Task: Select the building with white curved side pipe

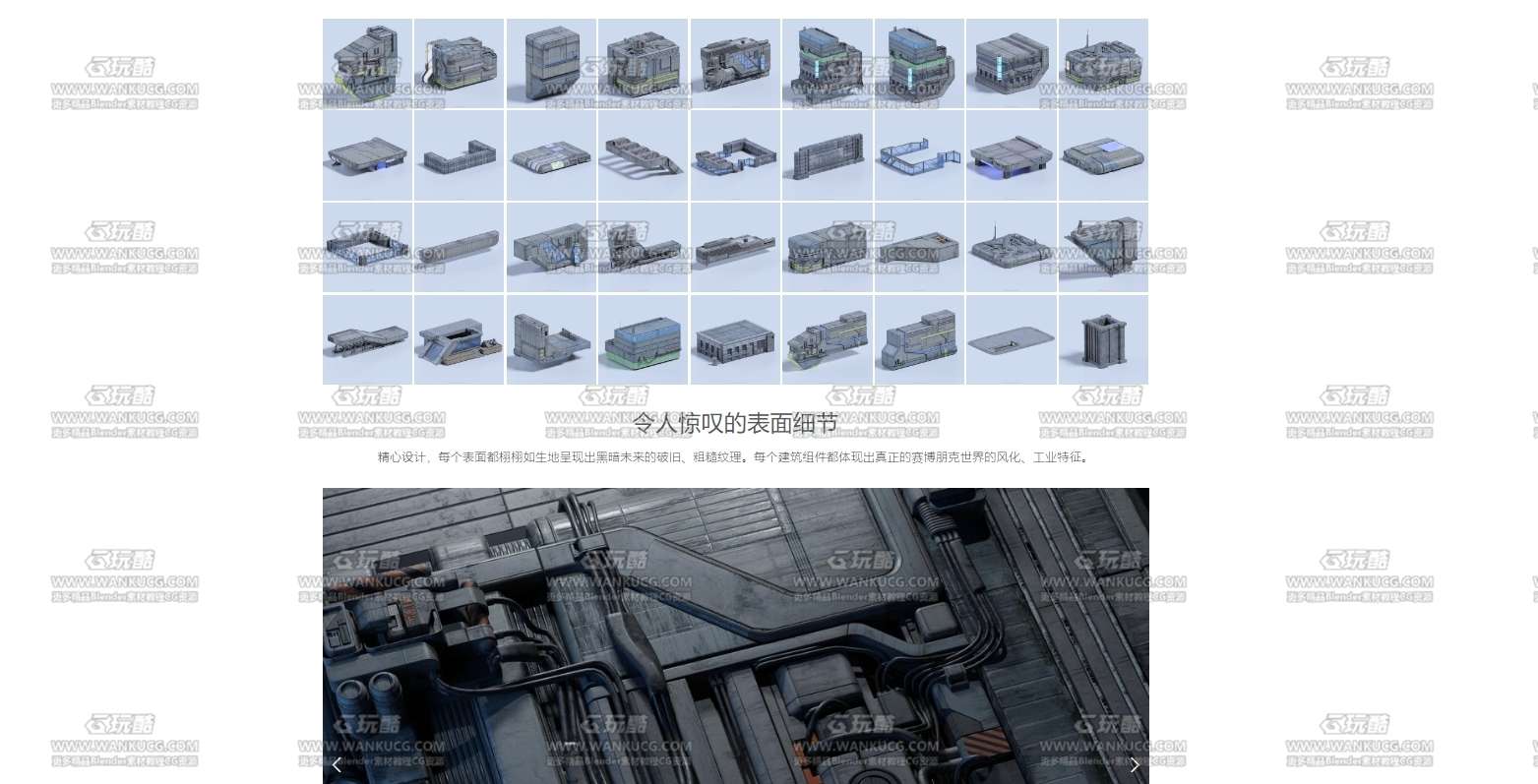Action: 459,63
